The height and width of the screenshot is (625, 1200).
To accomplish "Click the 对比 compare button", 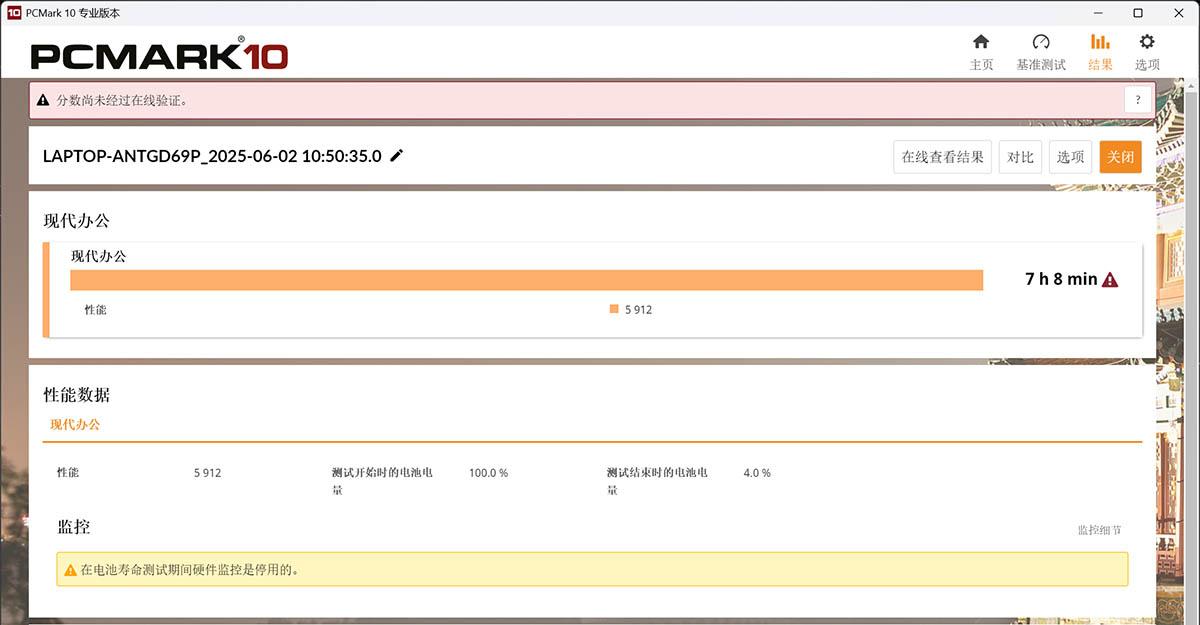I will 1020,157.
